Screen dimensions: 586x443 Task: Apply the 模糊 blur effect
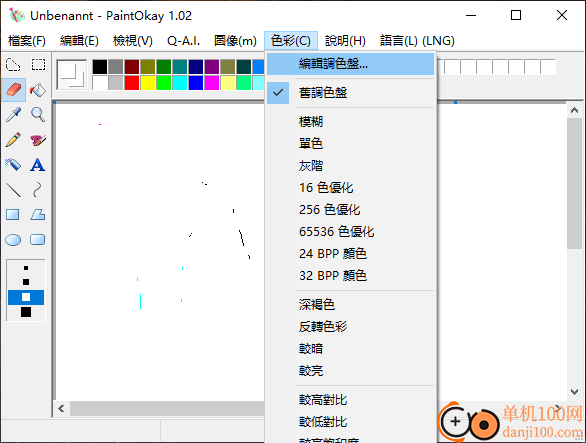[x=351, y=121]
